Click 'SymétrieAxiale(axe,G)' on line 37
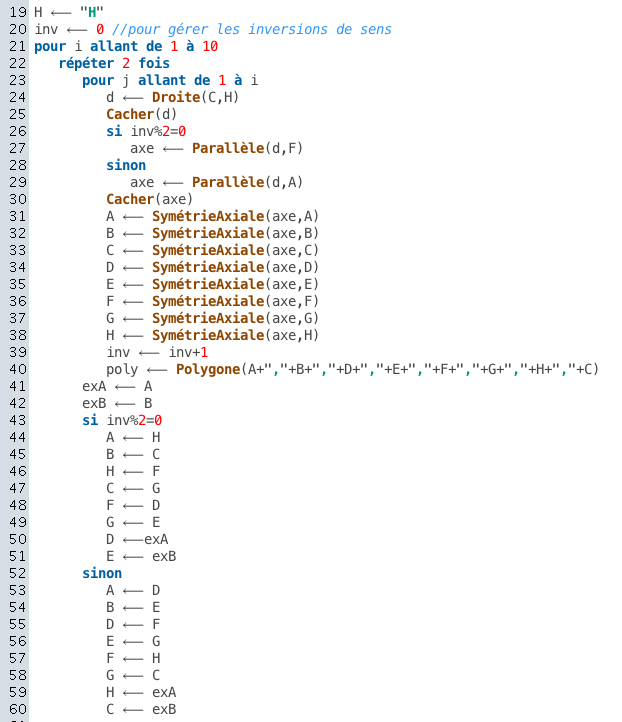 [x=235, y=319]
